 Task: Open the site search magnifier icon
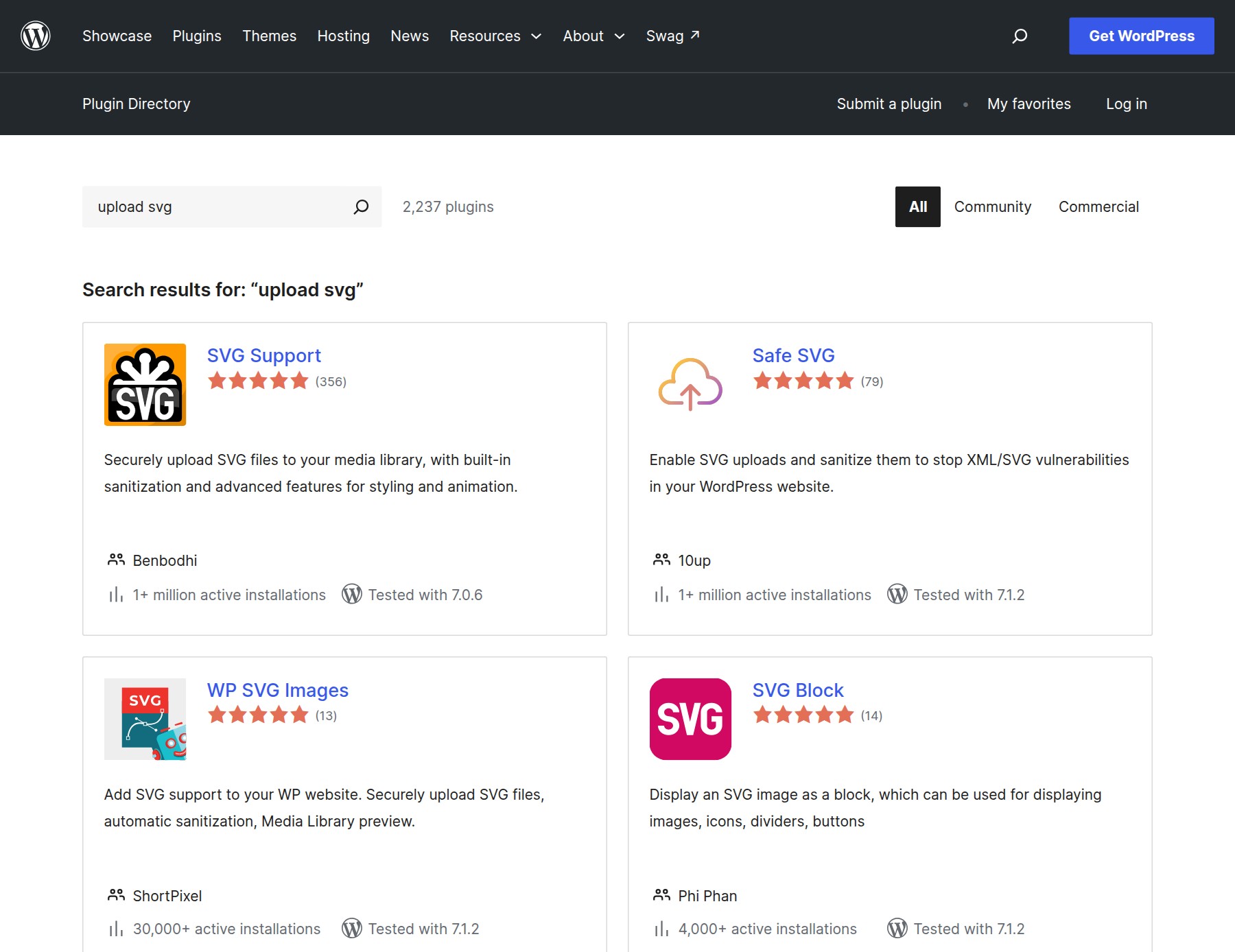click(1020, 36)
